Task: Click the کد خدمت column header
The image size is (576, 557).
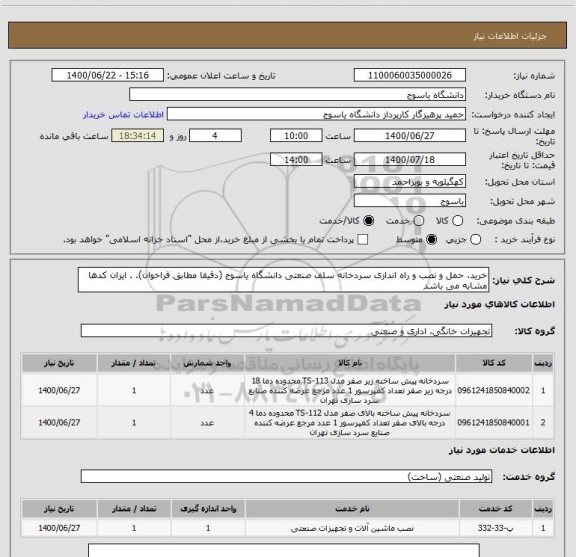Action: point(496,509)
